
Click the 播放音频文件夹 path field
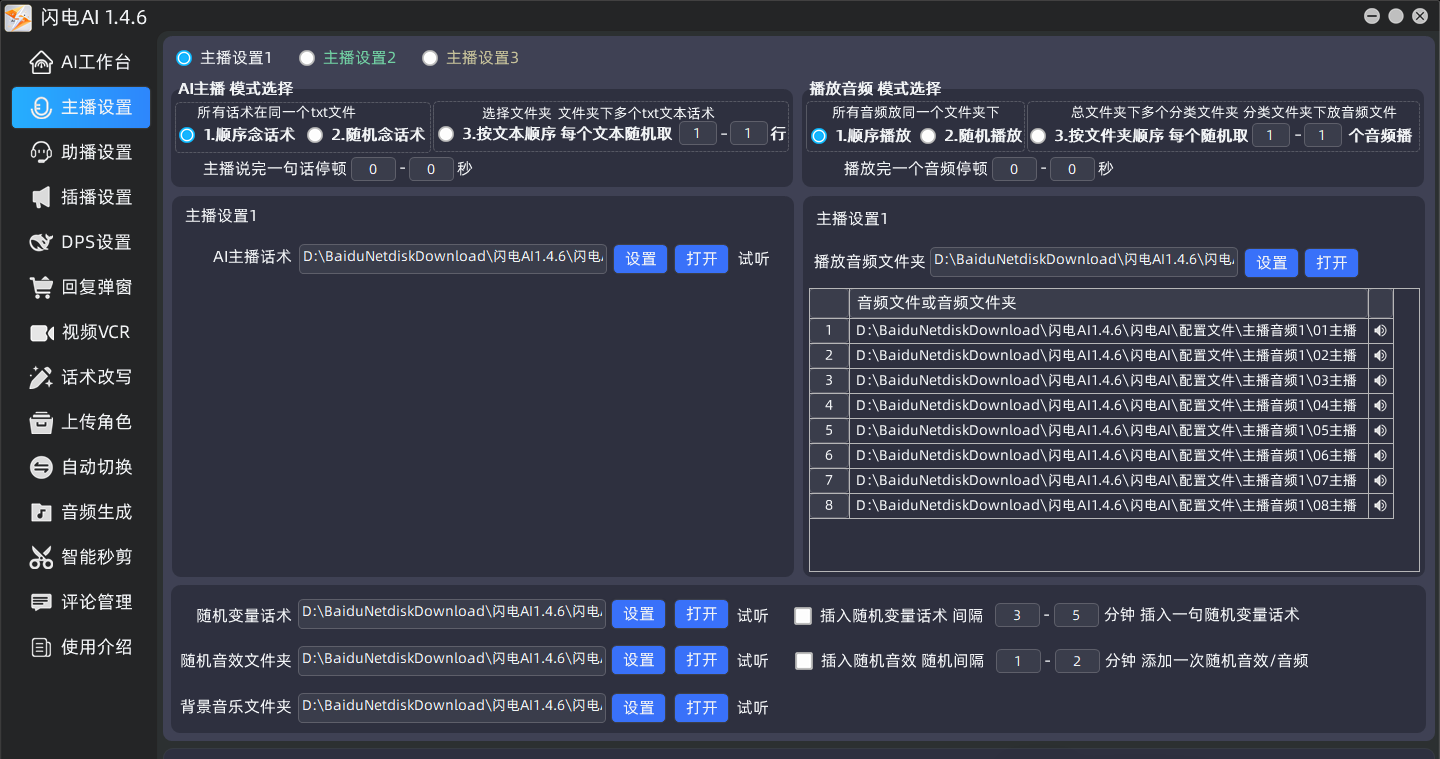(1084, 261)
